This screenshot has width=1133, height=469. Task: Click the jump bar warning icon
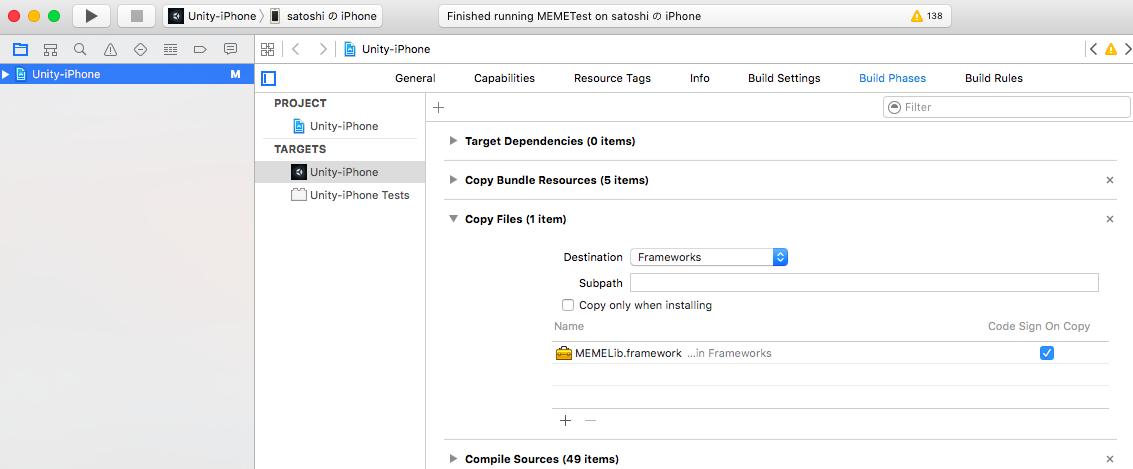pyautogui.click(x=1111, y=49)
